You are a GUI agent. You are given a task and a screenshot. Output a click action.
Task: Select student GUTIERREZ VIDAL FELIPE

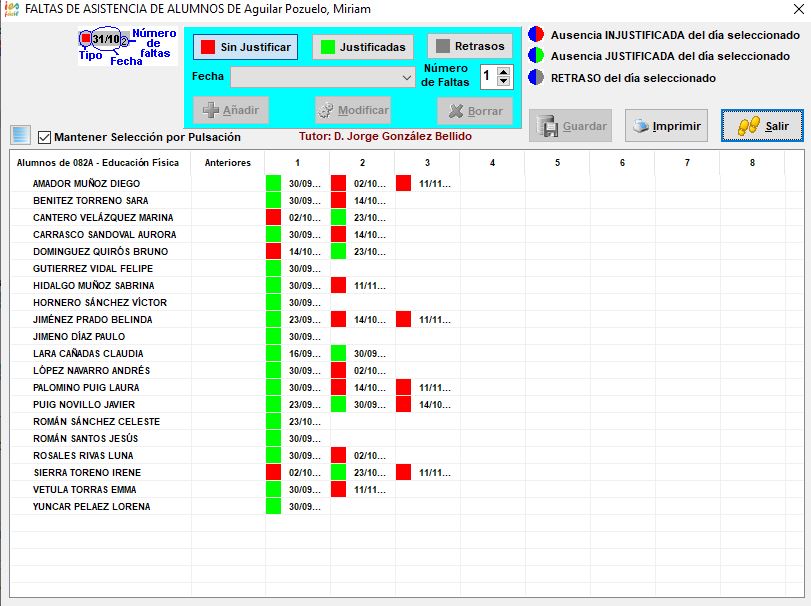pos(93,269)
